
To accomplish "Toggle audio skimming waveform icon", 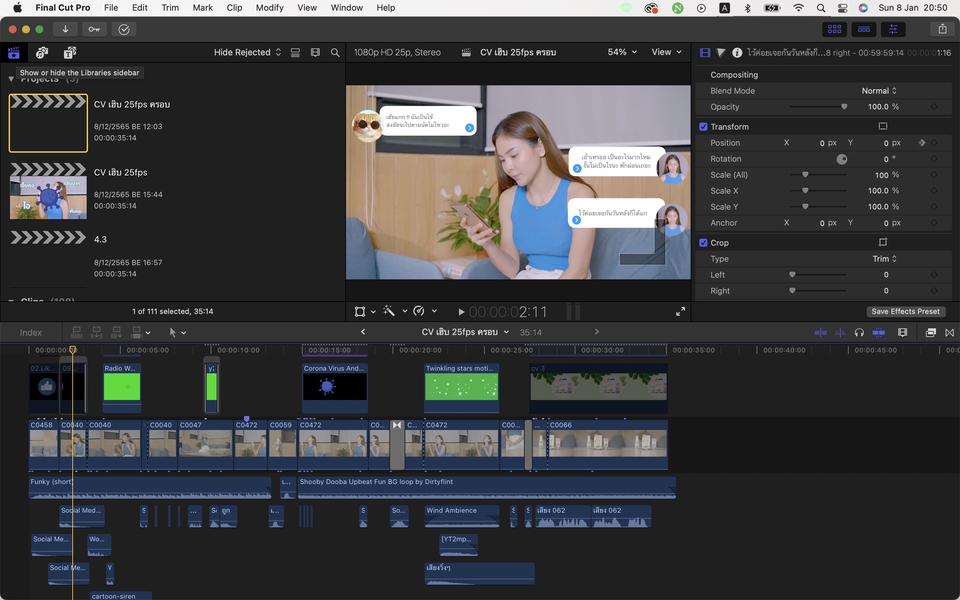I will pos(840,332).
